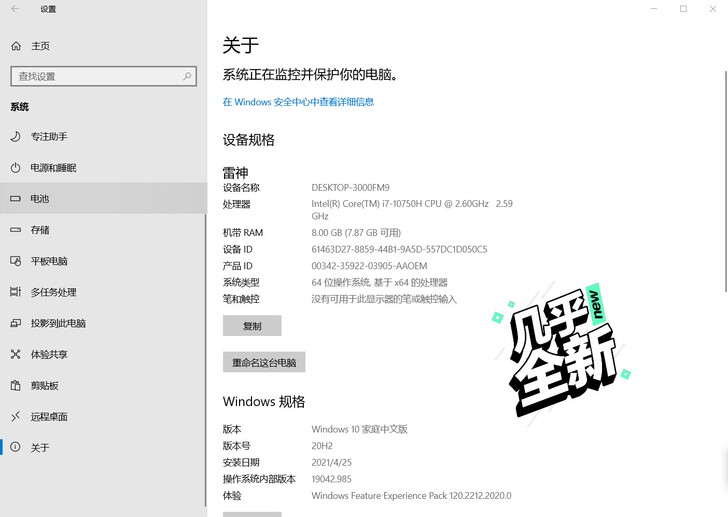Click the 专注助手 moon icon

point(15,136)
